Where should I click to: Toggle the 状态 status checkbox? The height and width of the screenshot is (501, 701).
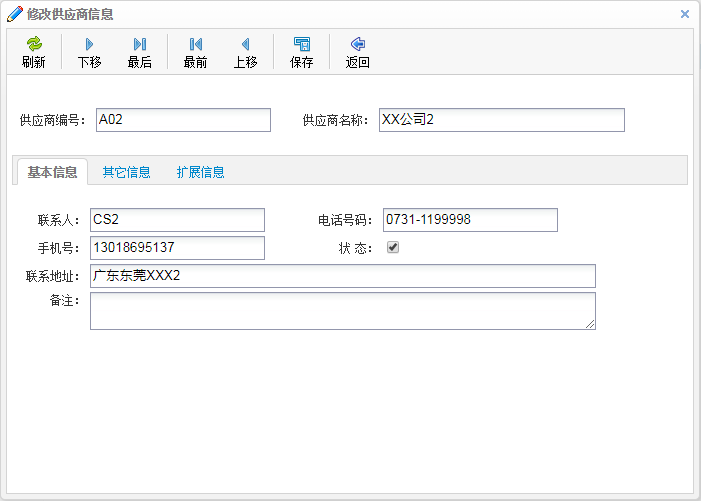[393, 247]
